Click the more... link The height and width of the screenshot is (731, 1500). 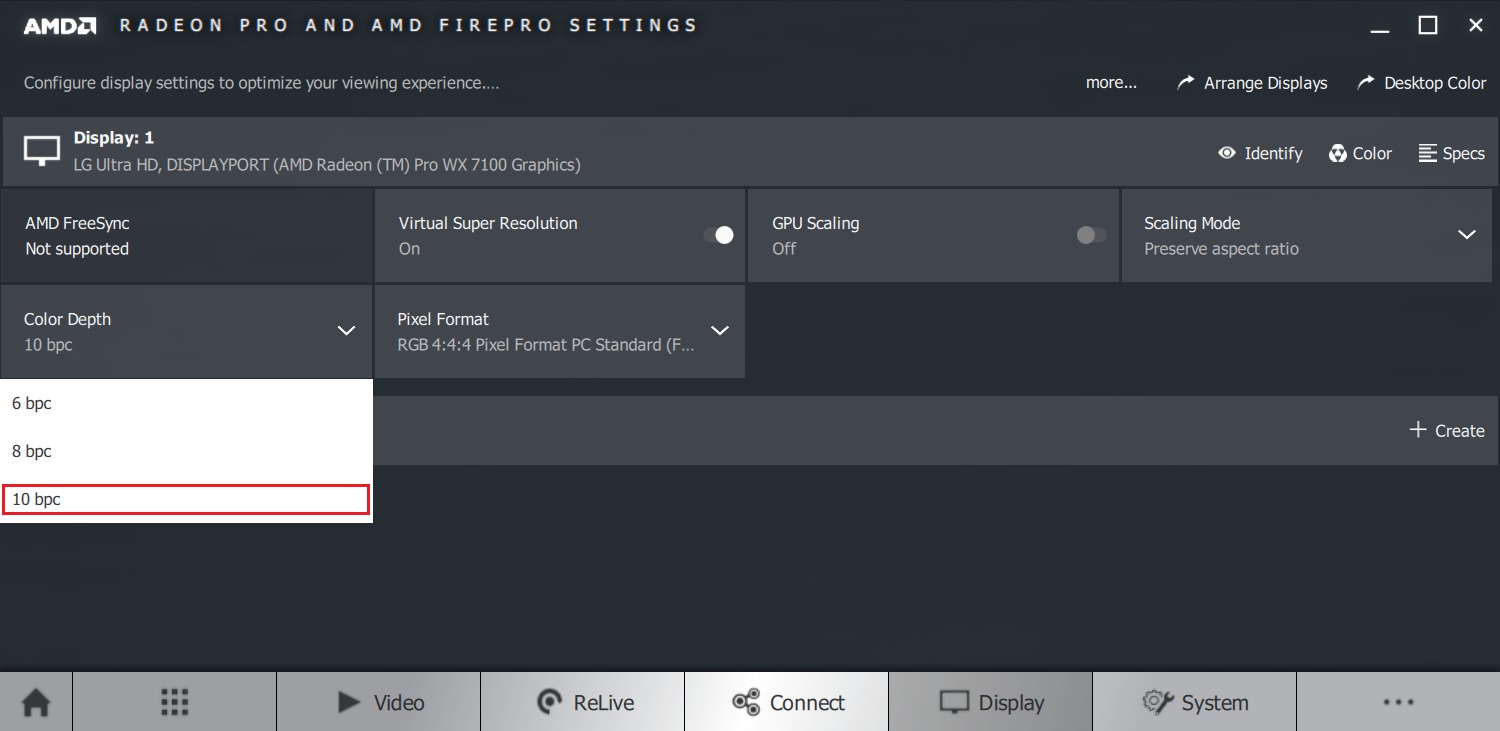tap(1111, 83)
